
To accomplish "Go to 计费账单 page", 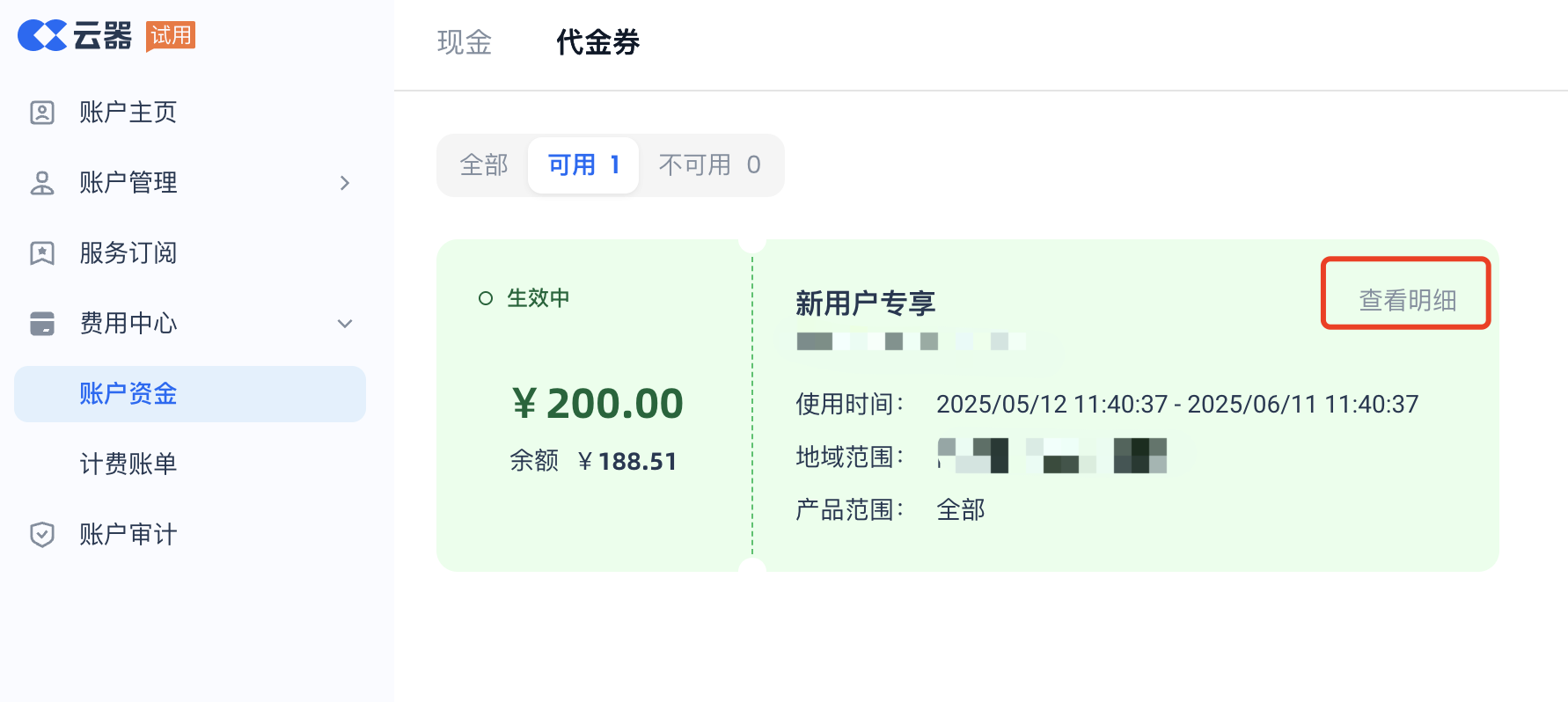I will click(128, 464).
